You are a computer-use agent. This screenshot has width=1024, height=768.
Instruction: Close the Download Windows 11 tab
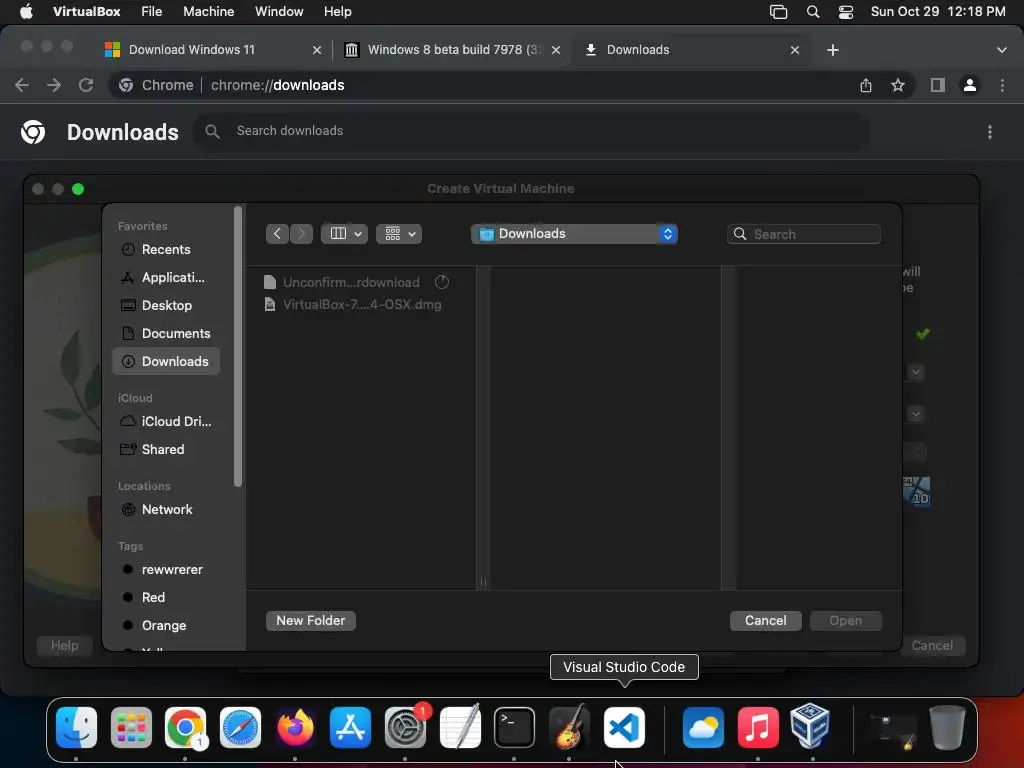(317, 50)
